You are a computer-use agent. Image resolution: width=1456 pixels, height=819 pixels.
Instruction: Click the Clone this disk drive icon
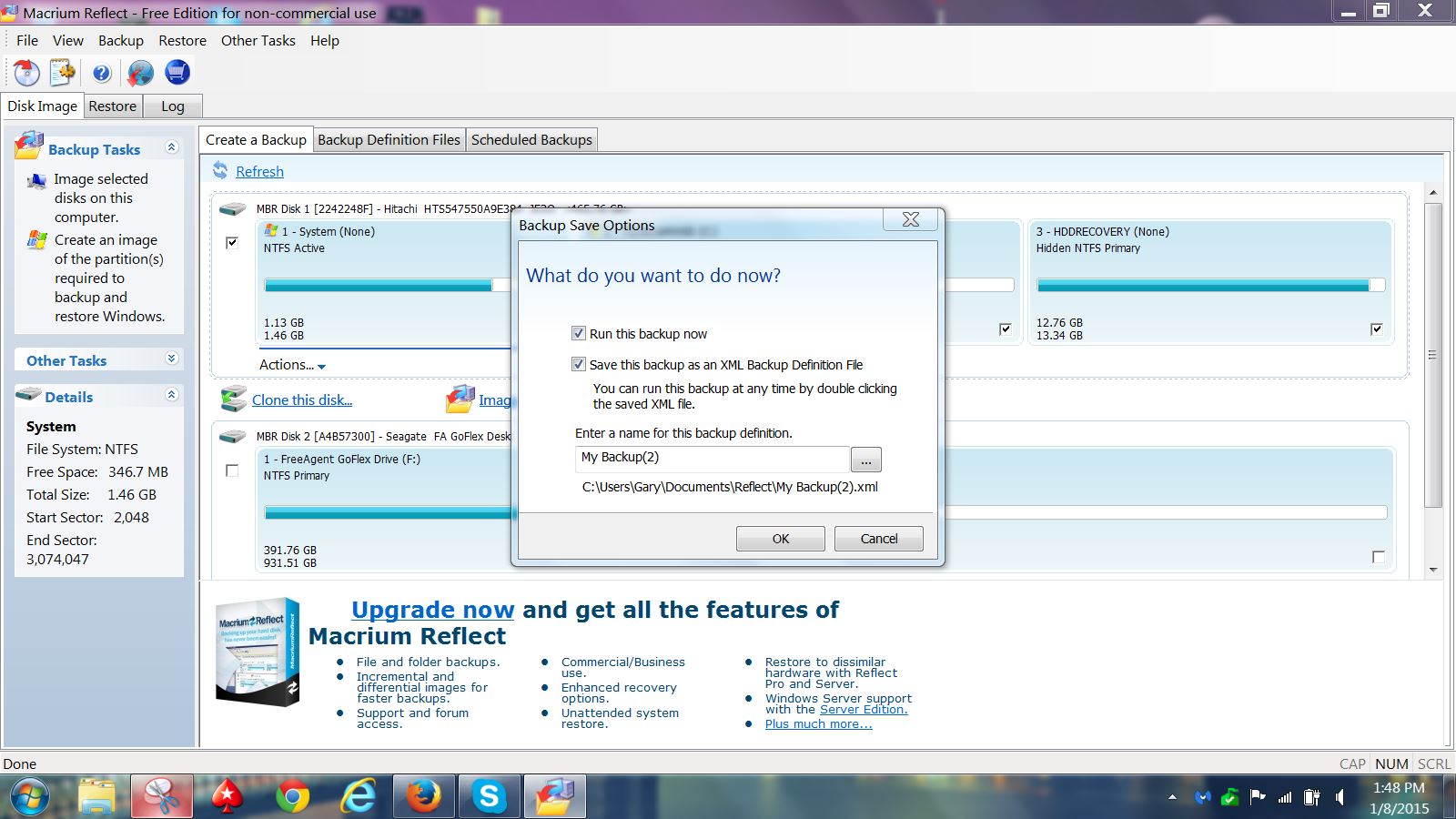(234, 399)
